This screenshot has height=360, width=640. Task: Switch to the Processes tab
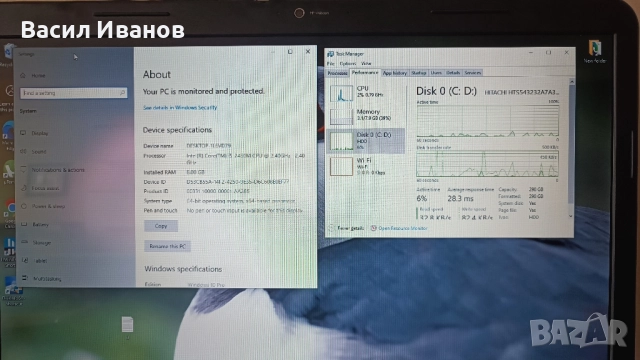pyautogui.click(x=338, y=73)
